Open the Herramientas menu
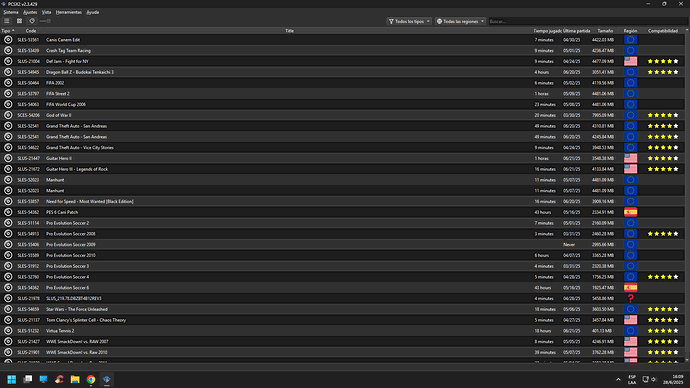This screenshot has width=690, height=388. pyautogui.click(x=69, y=12)
